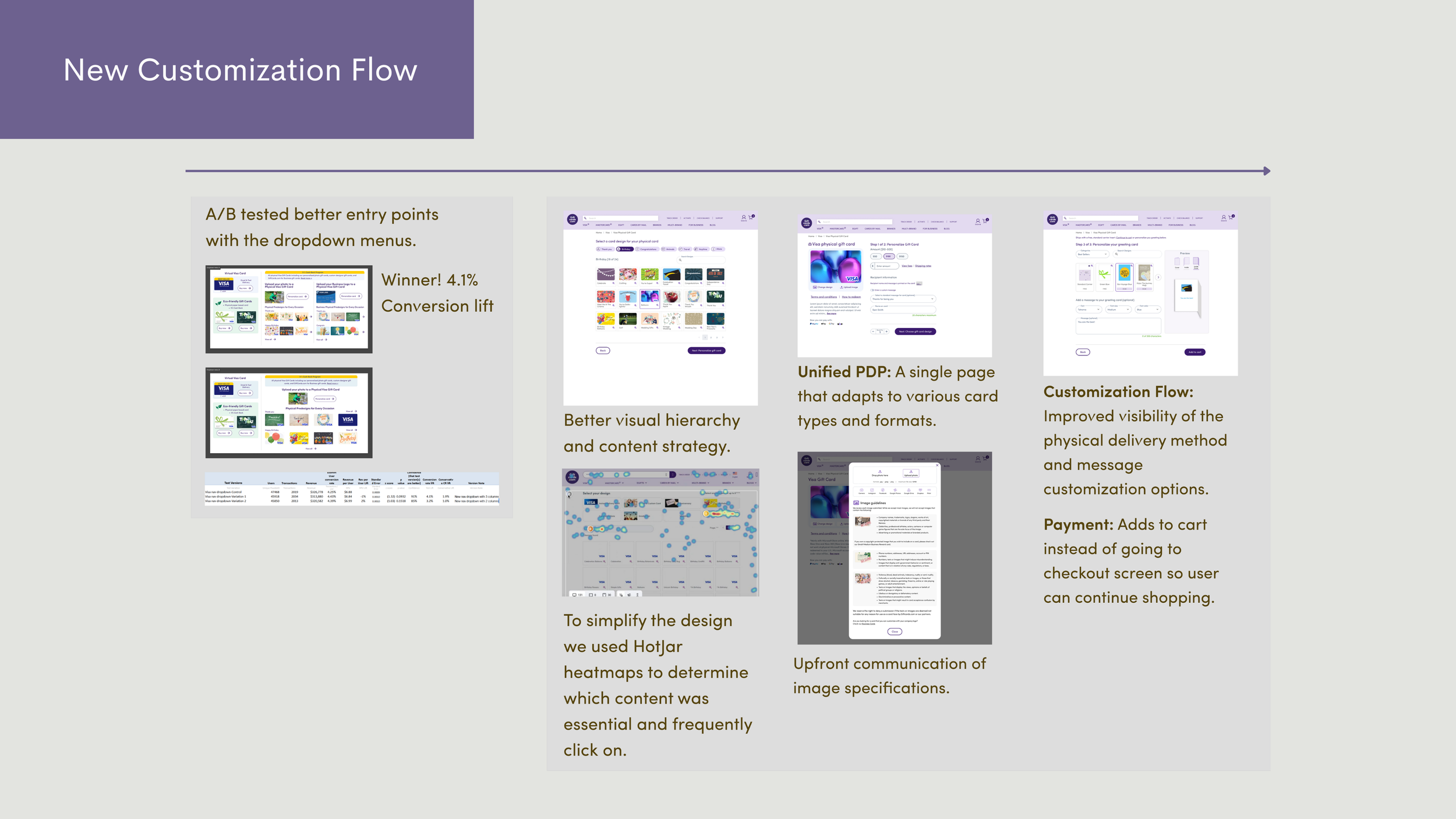Click the plus quantity icon in the Unified PDP mockup
Screen dimensions: 1456x819
tap(886, 331)
